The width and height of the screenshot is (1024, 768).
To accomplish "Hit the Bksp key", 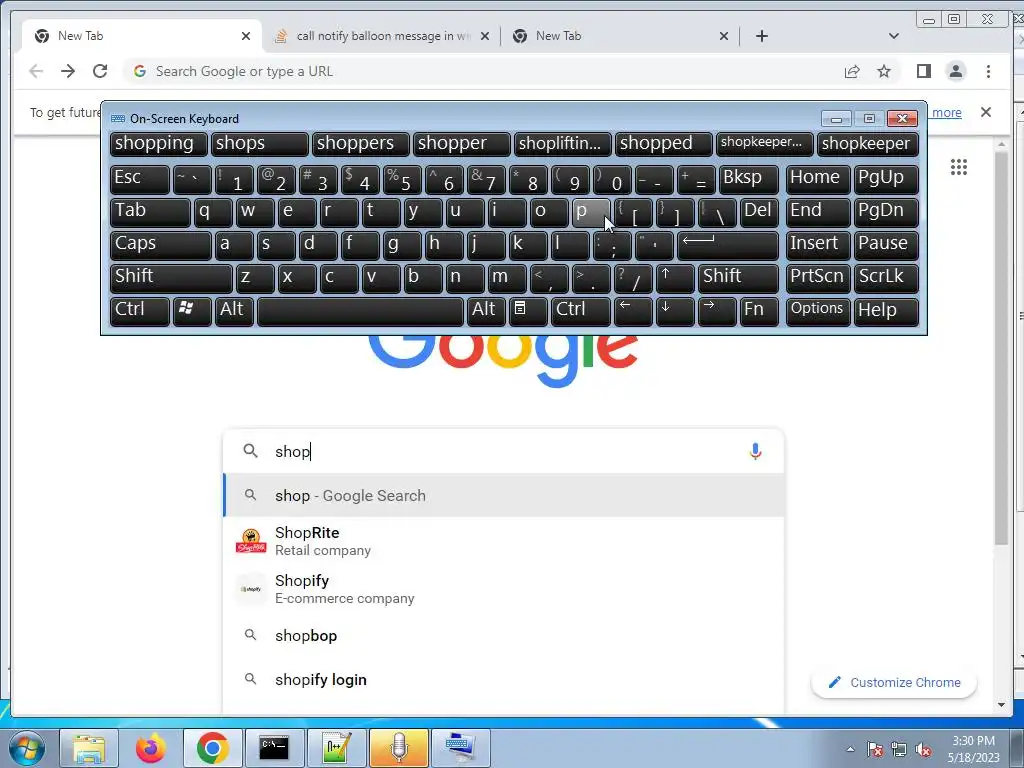I will (x=748, y=179).
